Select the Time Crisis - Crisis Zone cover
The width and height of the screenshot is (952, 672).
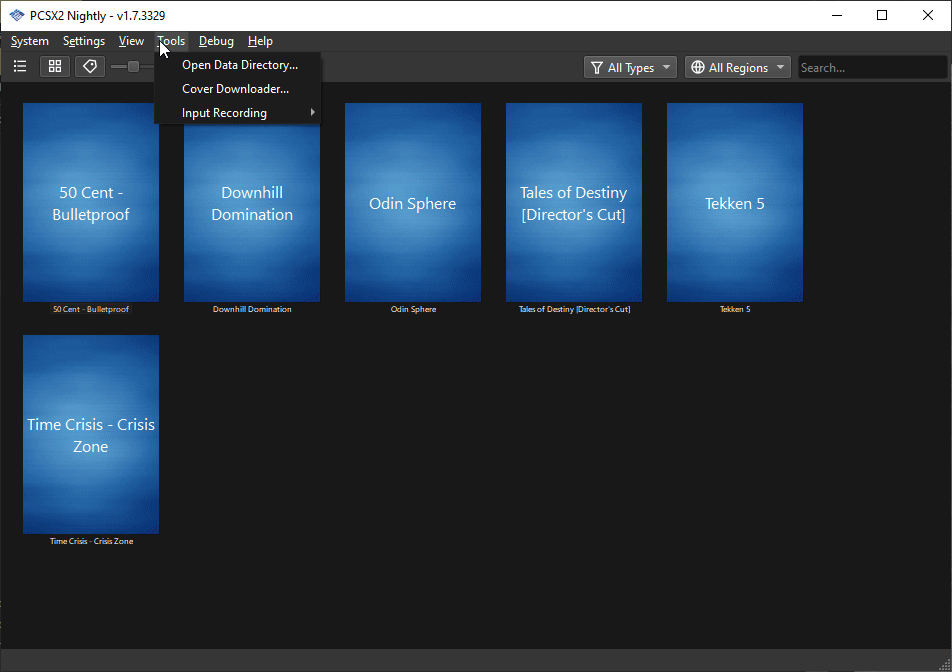(x=90, y=434)
